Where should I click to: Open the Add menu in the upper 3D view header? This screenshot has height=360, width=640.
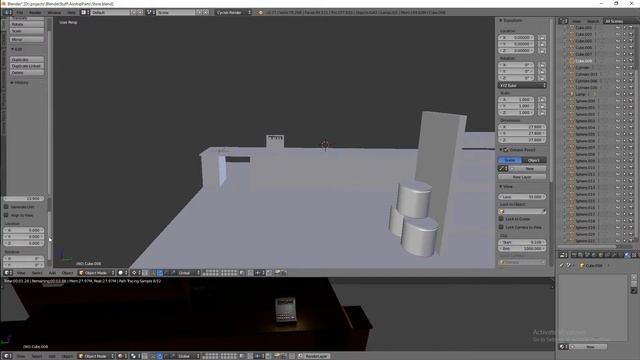pyautogui.click(x=52, y=273)
